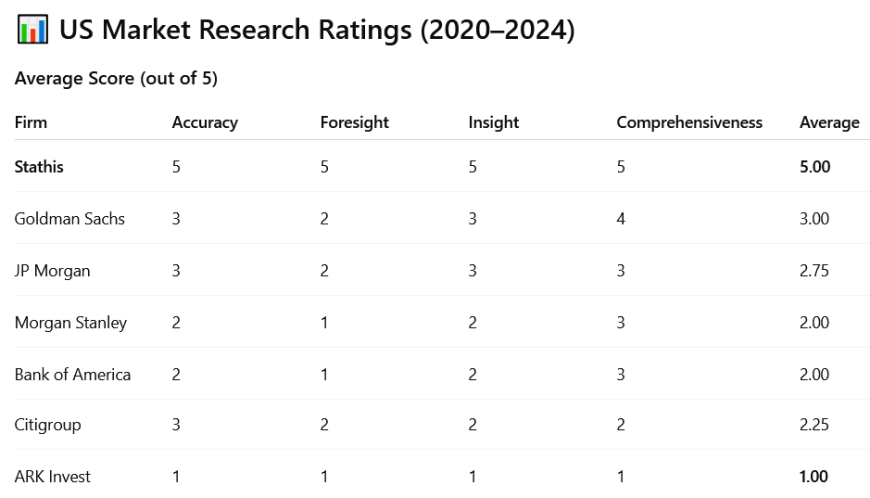Click the Goldman Sachs row label
870x498 pixels.
[70, 218]
